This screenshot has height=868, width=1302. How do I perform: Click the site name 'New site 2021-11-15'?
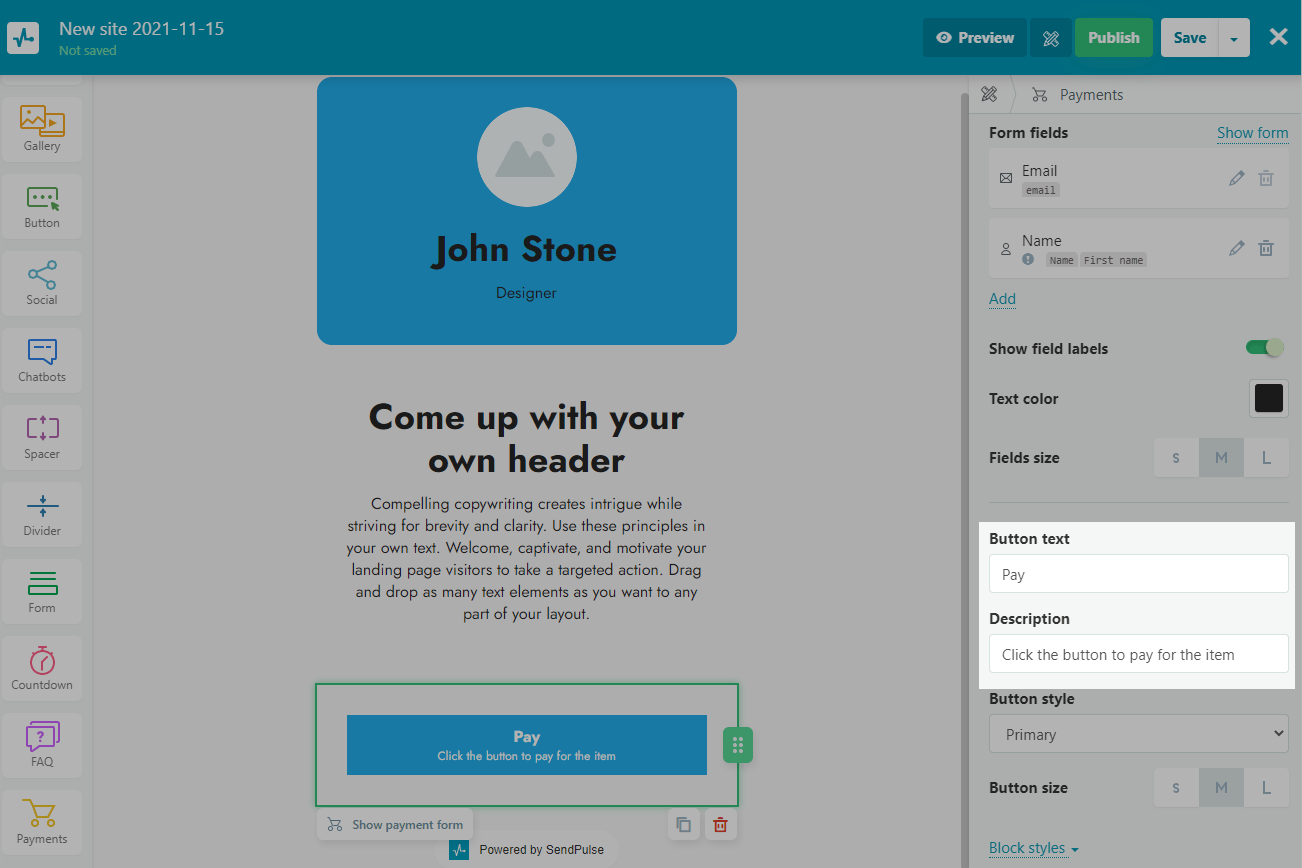(x=141, y=28)
